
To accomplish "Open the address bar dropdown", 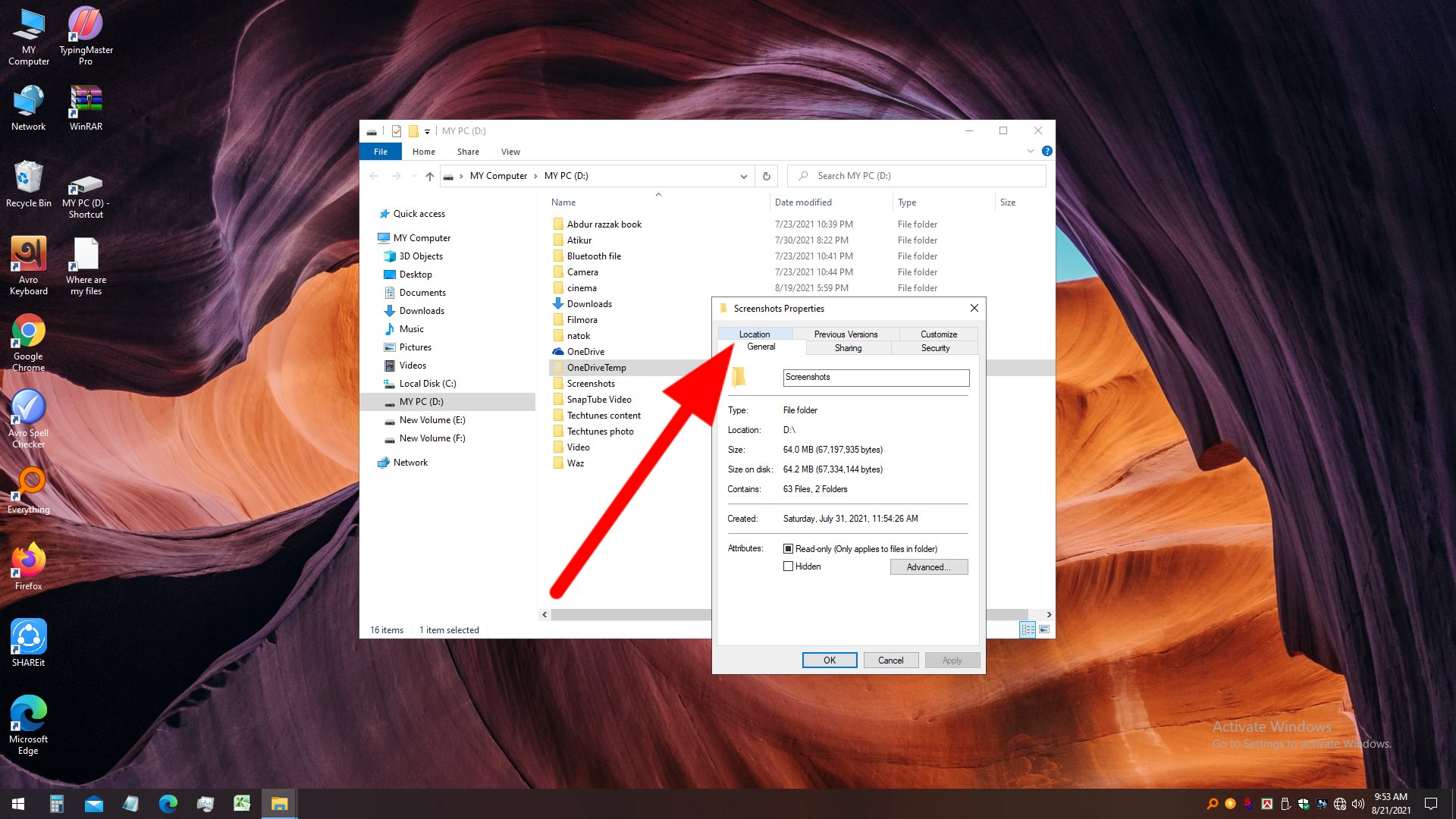I will click(743, 175).
